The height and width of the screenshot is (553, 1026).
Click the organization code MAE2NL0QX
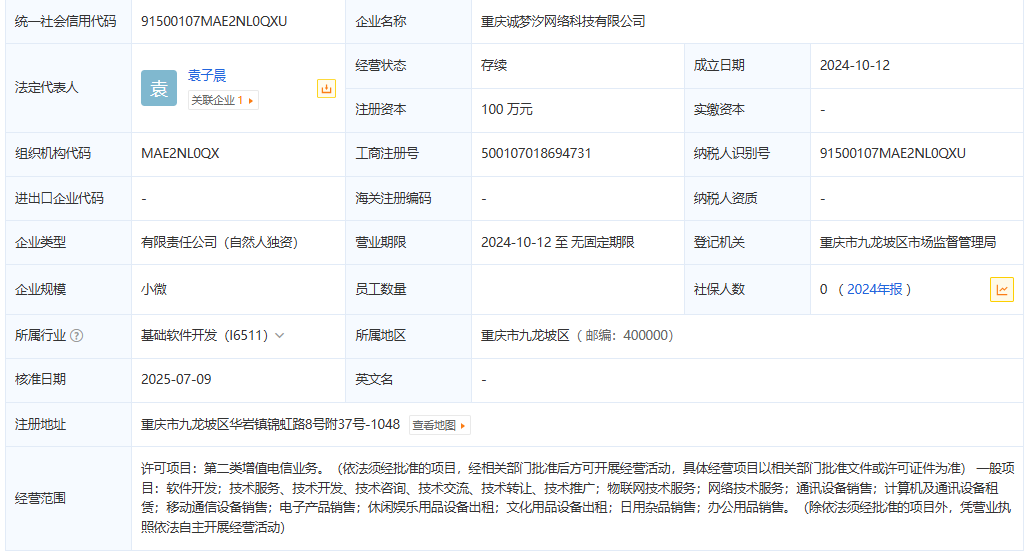(180, 153)
